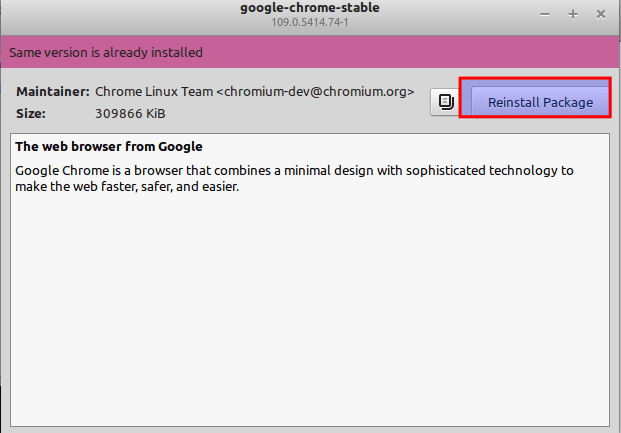Maximize the window with the plus icon
The image size is (621, 433).
(x=573, y=15)
